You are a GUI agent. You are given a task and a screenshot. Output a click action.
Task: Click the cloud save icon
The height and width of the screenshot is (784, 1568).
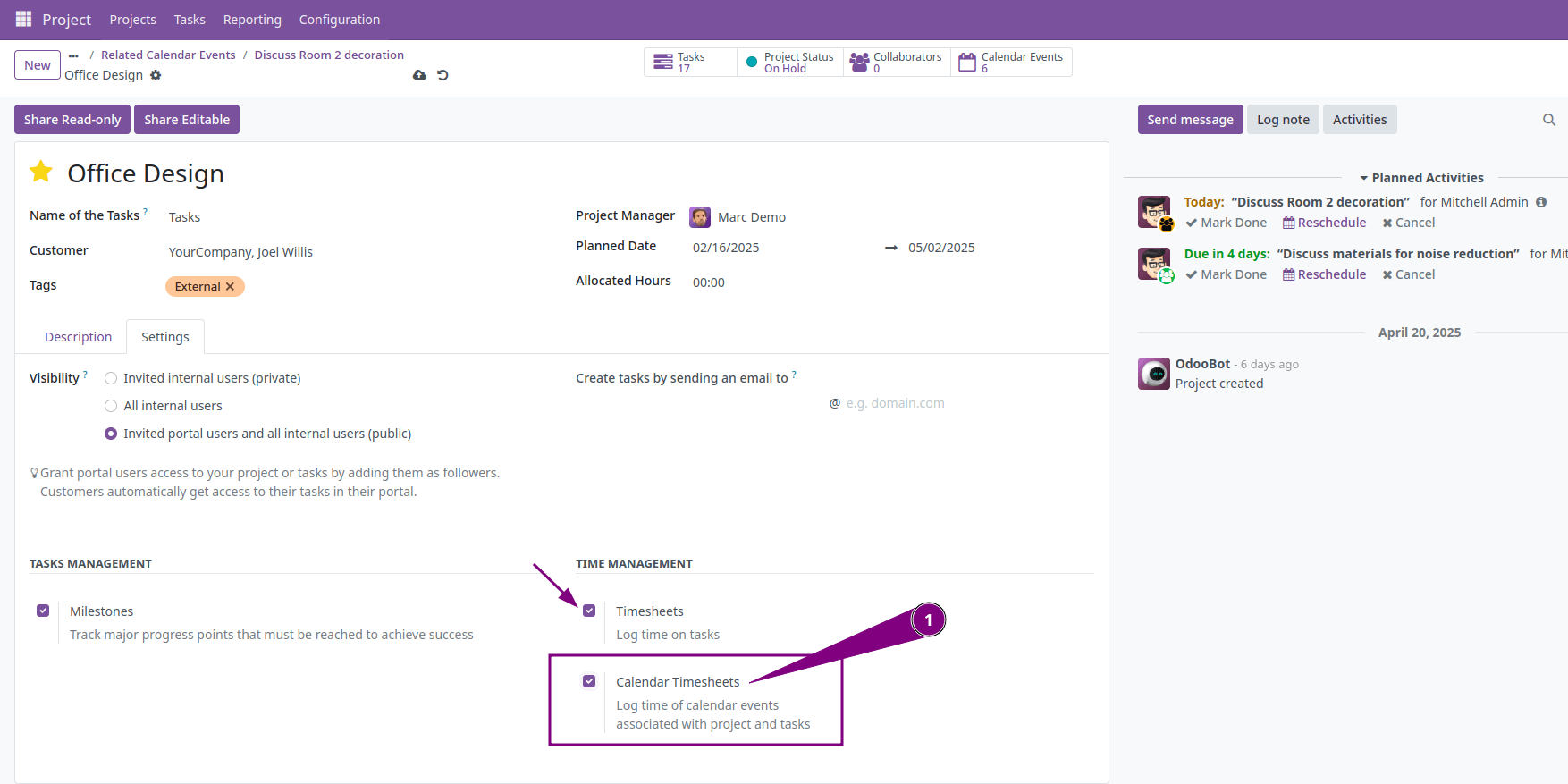coord(419,75)
